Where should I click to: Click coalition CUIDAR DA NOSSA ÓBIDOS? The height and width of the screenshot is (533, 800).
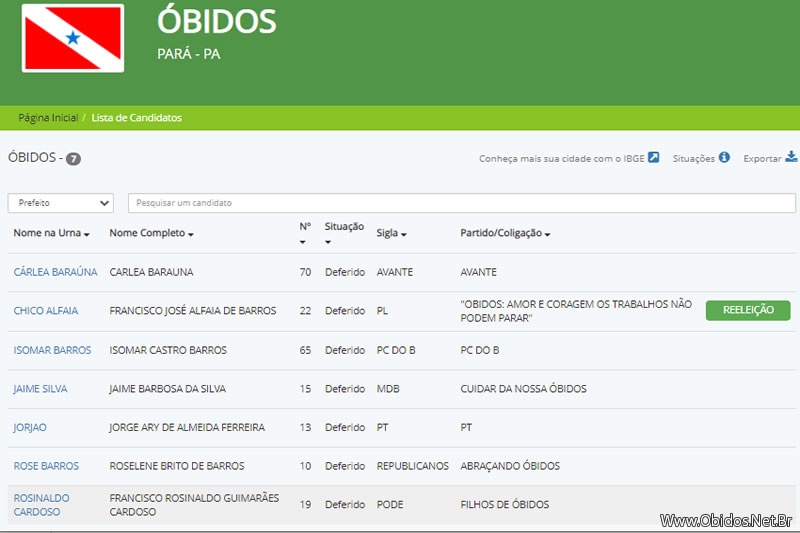coord(523,389)
